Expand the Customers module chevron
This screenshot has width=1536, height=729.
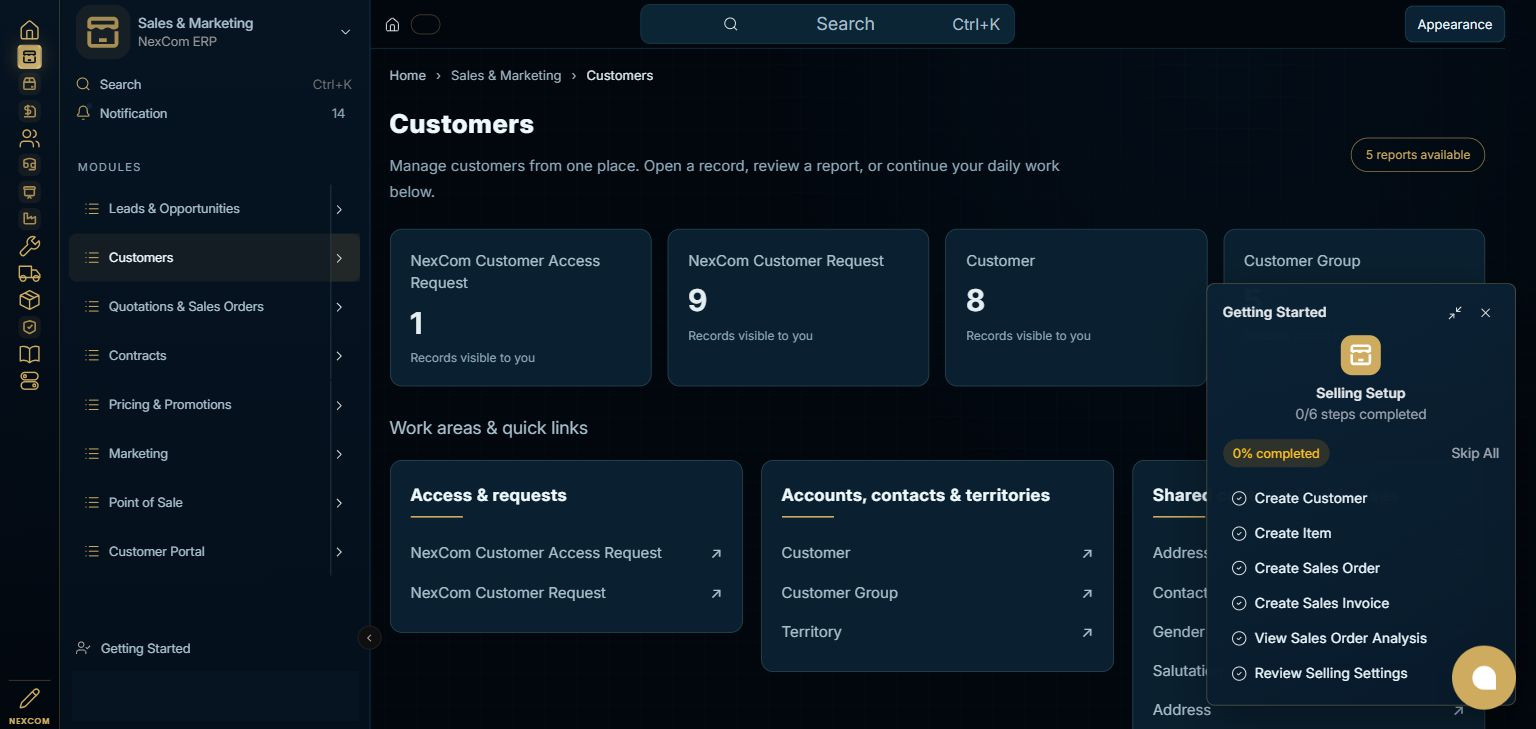tap(339, 258)
